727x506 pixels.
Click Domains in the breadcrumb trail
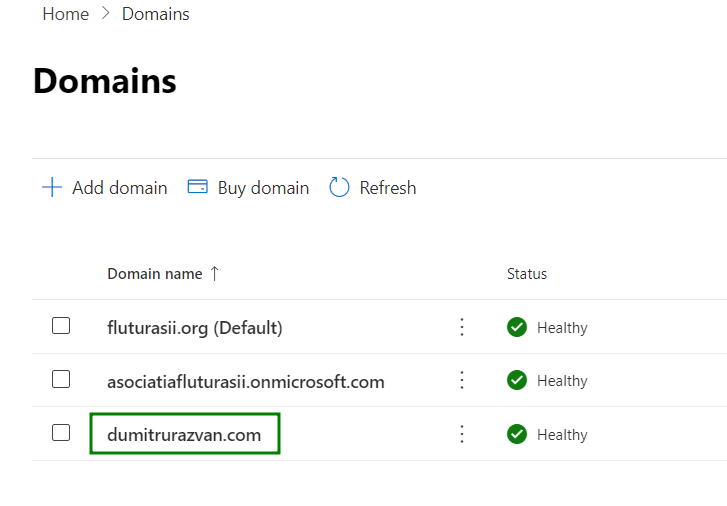click(x=155, y=14)
